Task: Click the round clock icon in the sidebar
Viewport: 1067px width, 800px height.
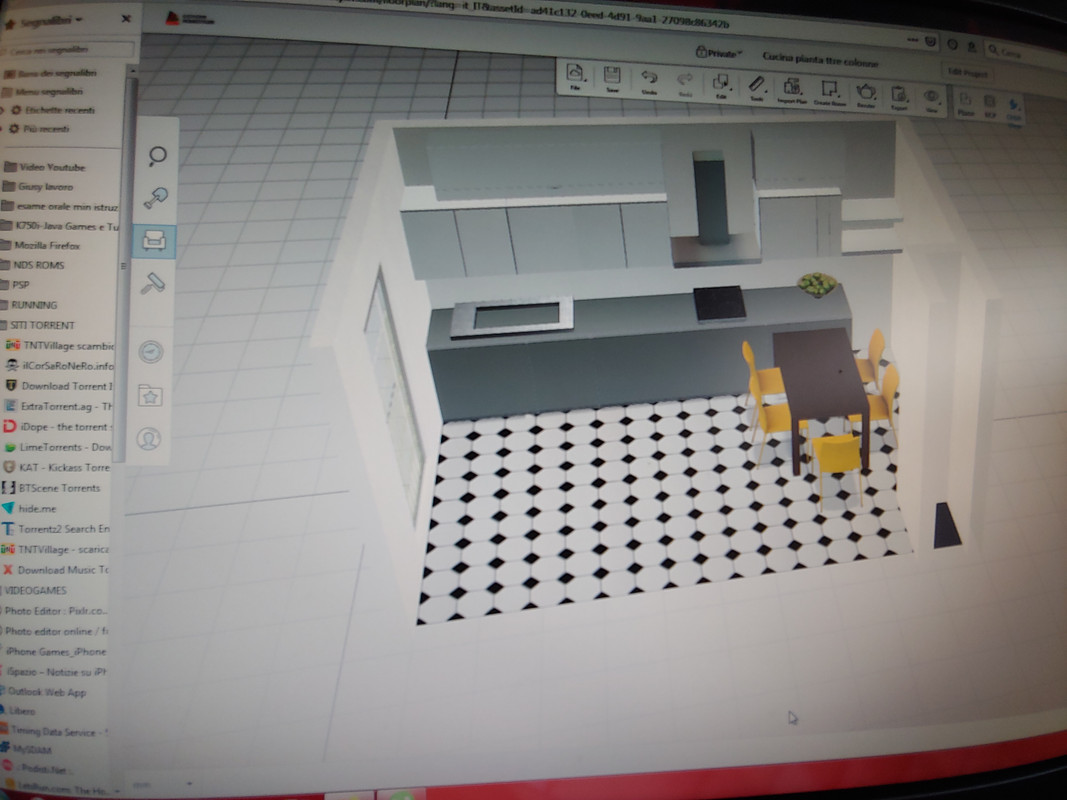Action: [151, 352]
